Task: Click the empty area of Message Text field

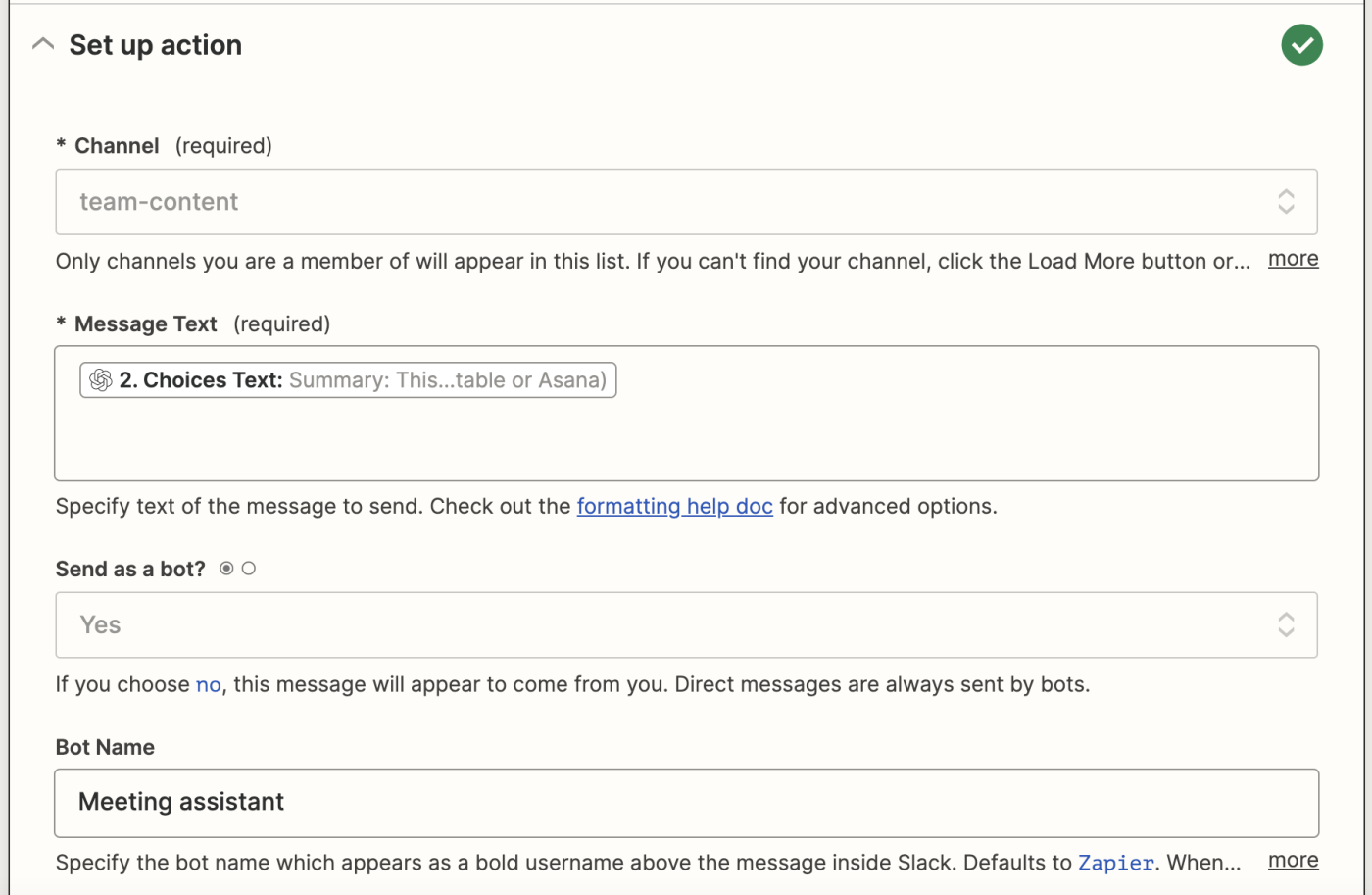Action: coord(686,439)
